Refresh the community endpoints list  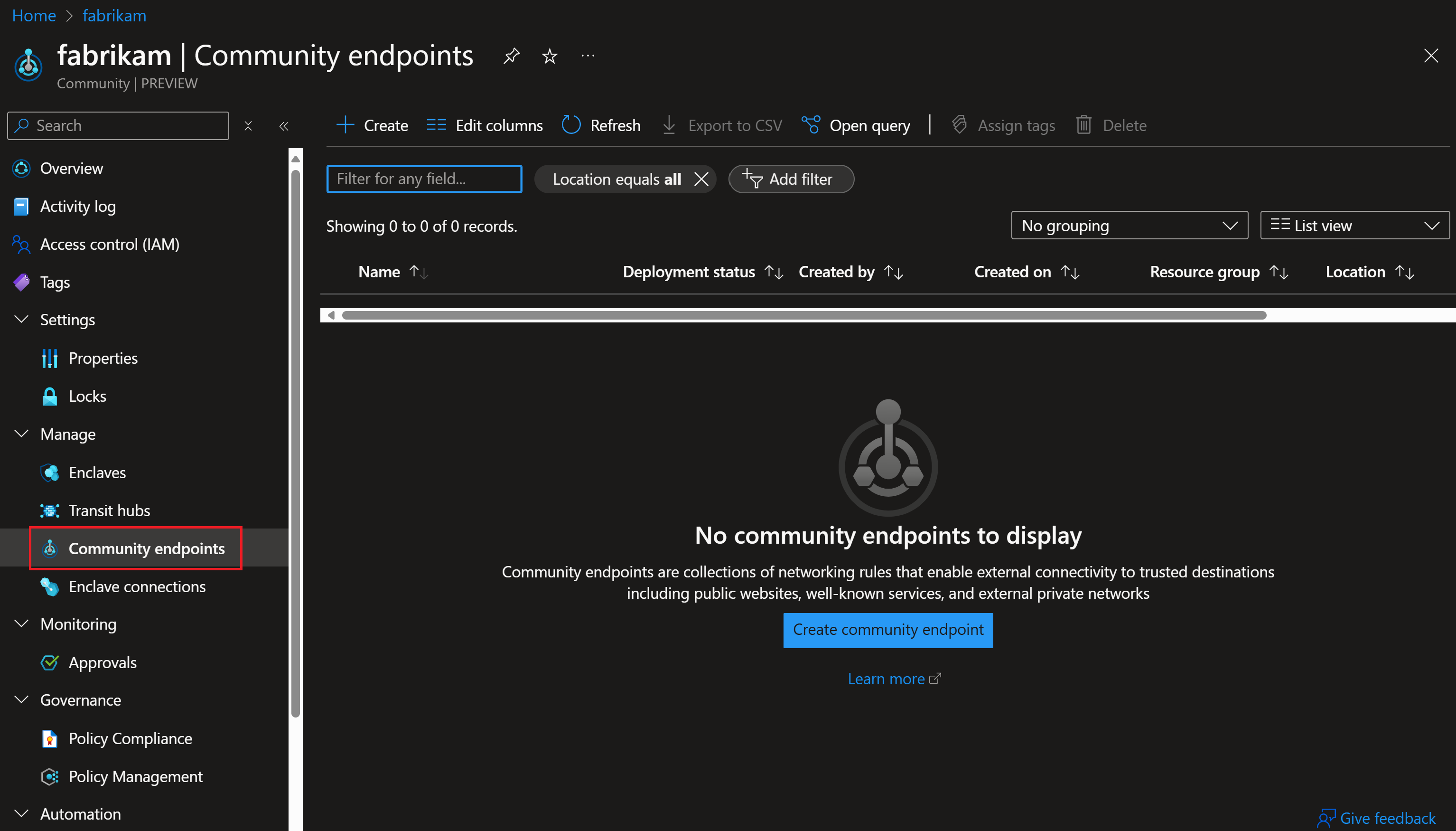[x=601, y=125]
